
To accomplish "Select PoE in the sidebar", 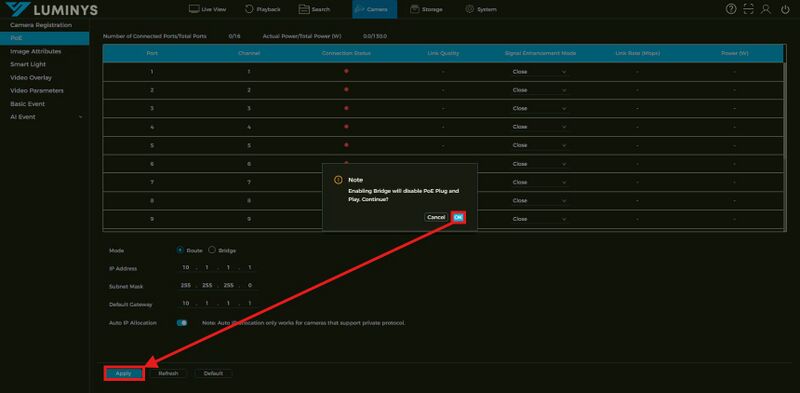I will pos(44,38).
